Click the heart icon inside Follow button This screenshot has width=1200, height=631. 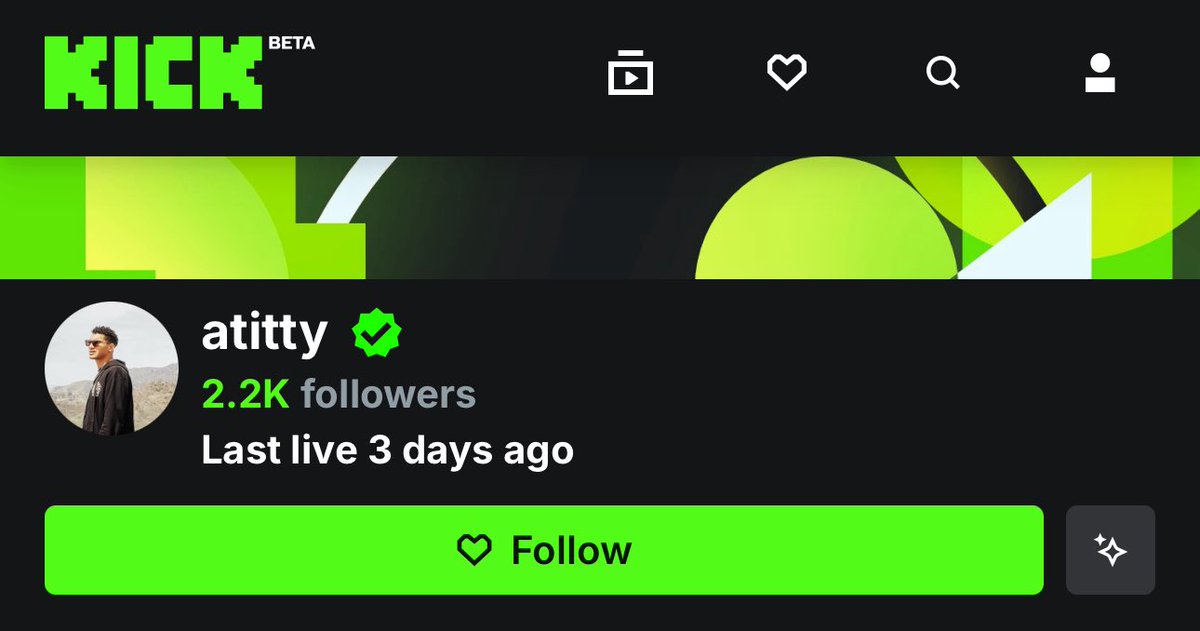[474, 550]
